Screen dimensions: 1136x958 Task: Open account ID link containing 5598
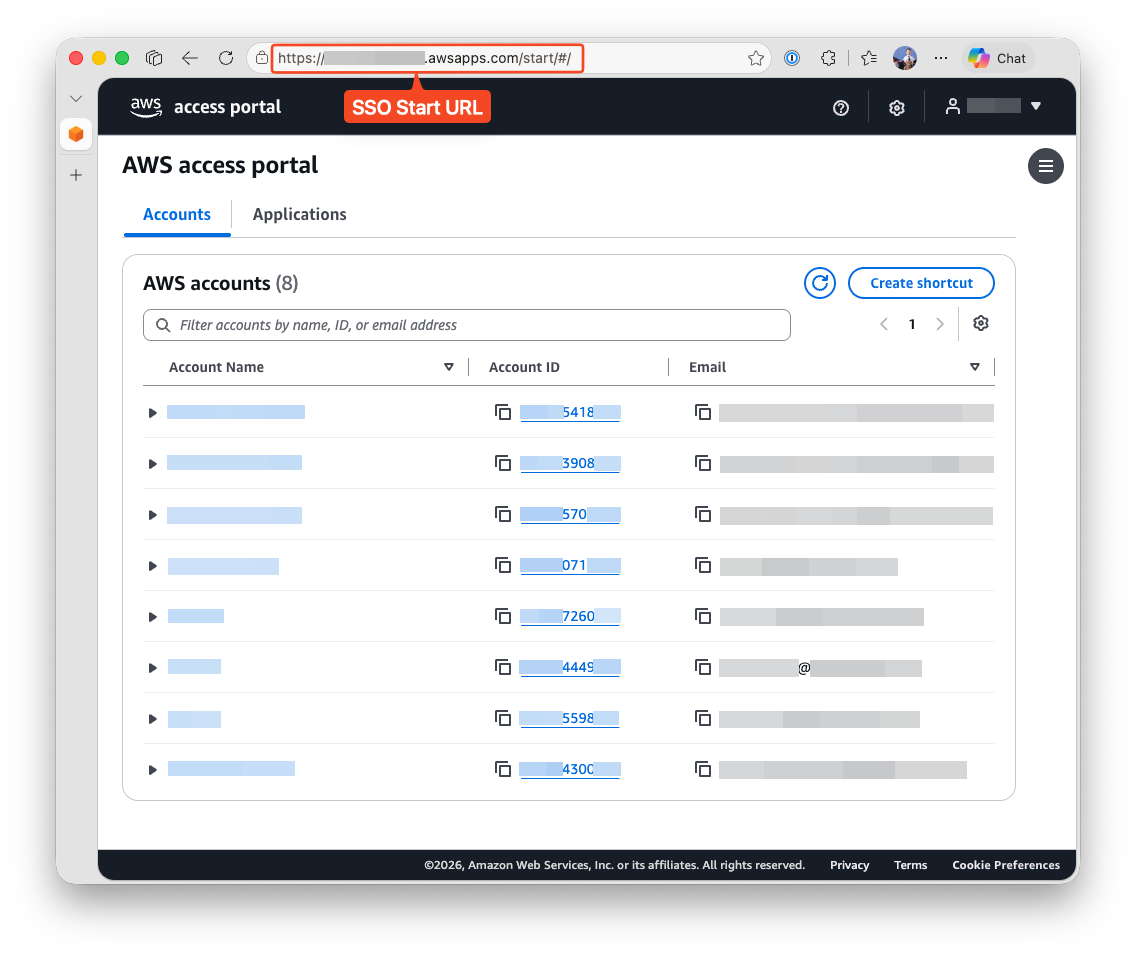pyautogui.click(x=570, y=718)
